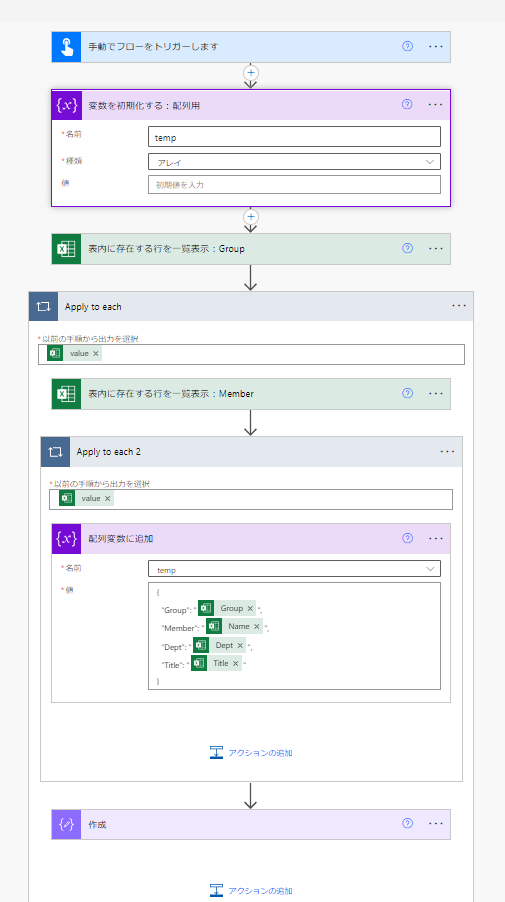The image size is (505, 902).
Task: Expand the アレイ type dropdown
Action: [x=294, y=162]
